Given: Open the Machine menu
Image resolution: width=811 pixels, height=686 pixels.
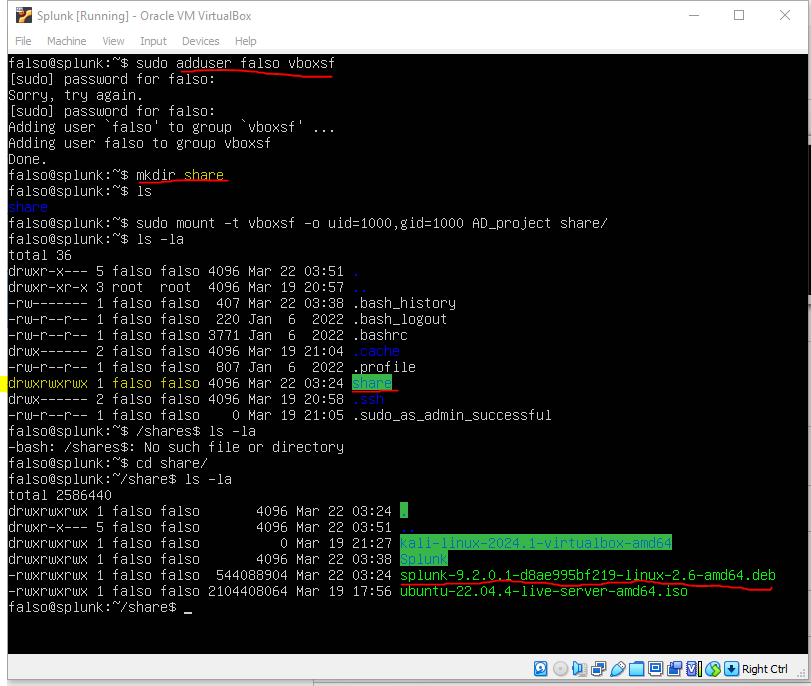Looking at the screenshot, I should pyautogui.click(x=67, y=41).
